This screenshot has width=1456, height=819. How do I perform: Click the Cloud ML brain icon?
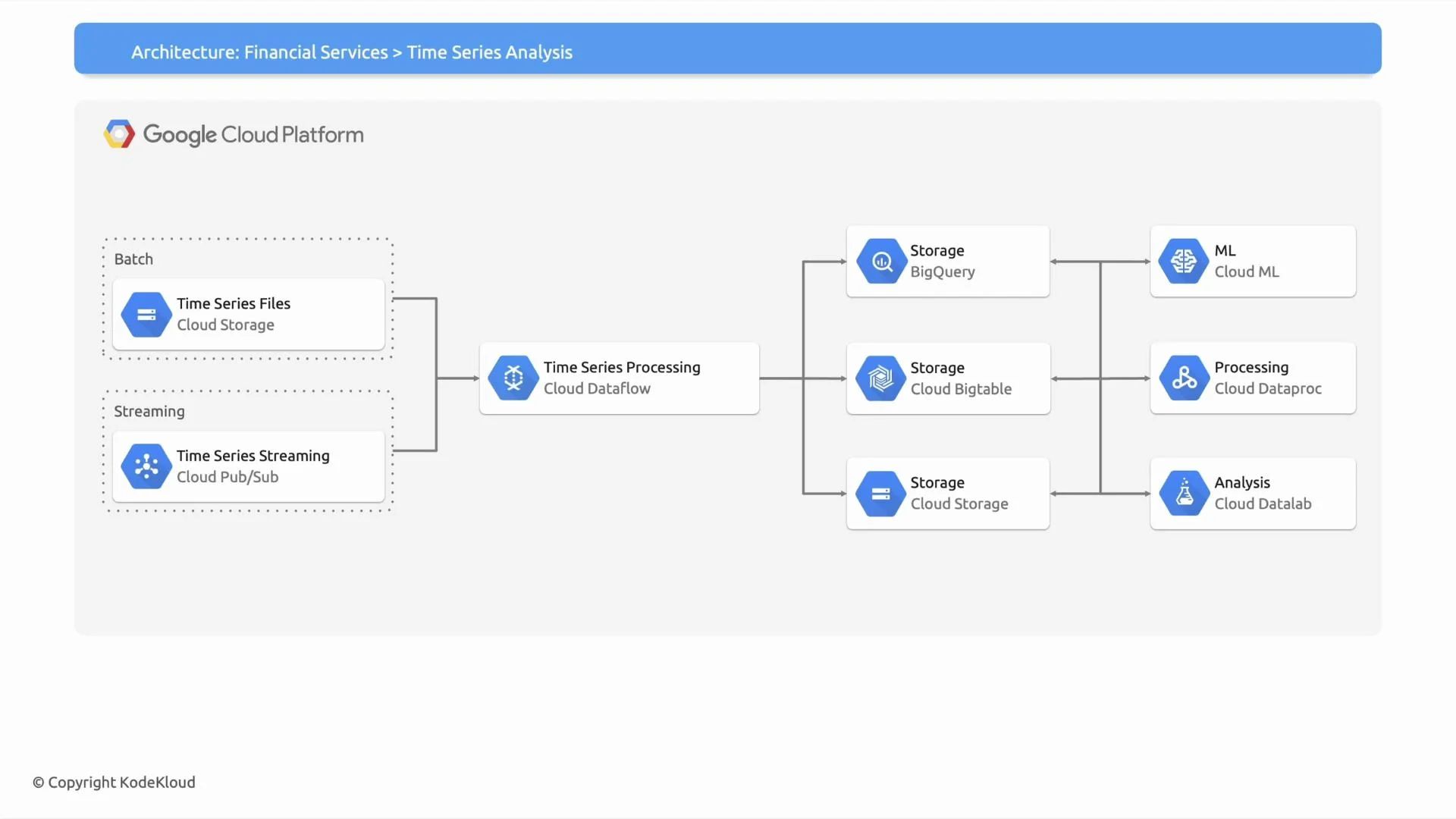click(1184, 262)
